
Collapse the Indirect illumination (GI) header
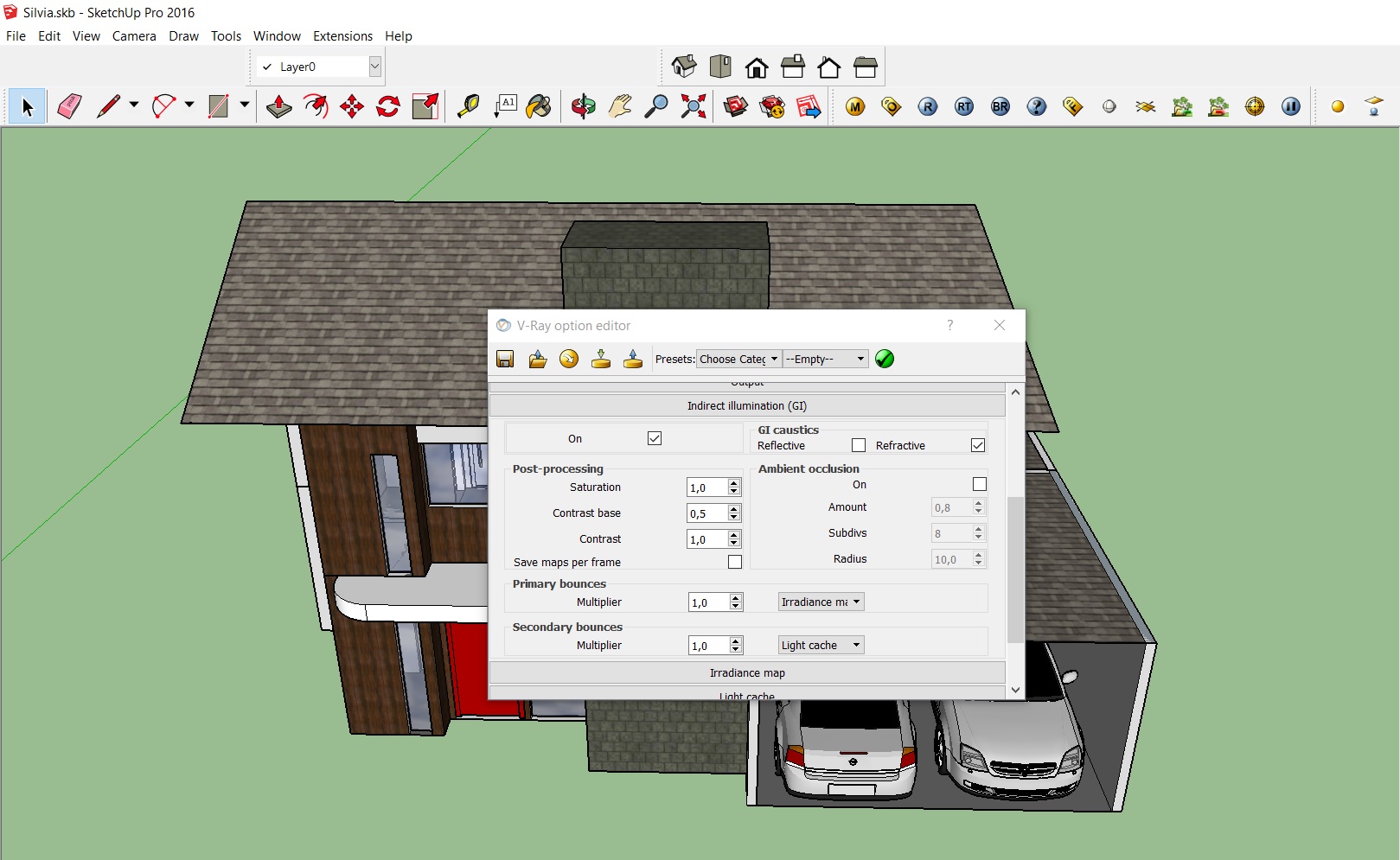747,405
